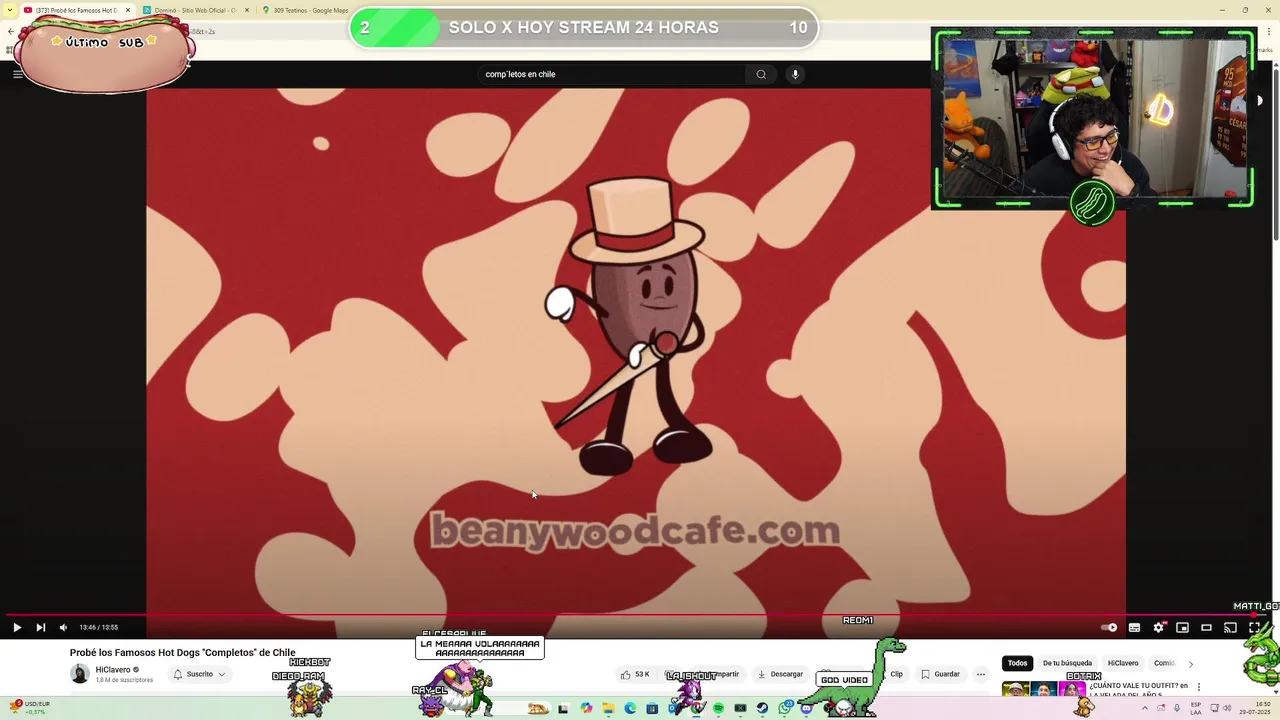Open Microsoft Edge from the taskbar
Image resolution: width=1280 pixels, height=720 pixels.
pyautogui.click(x=630, y=708)
